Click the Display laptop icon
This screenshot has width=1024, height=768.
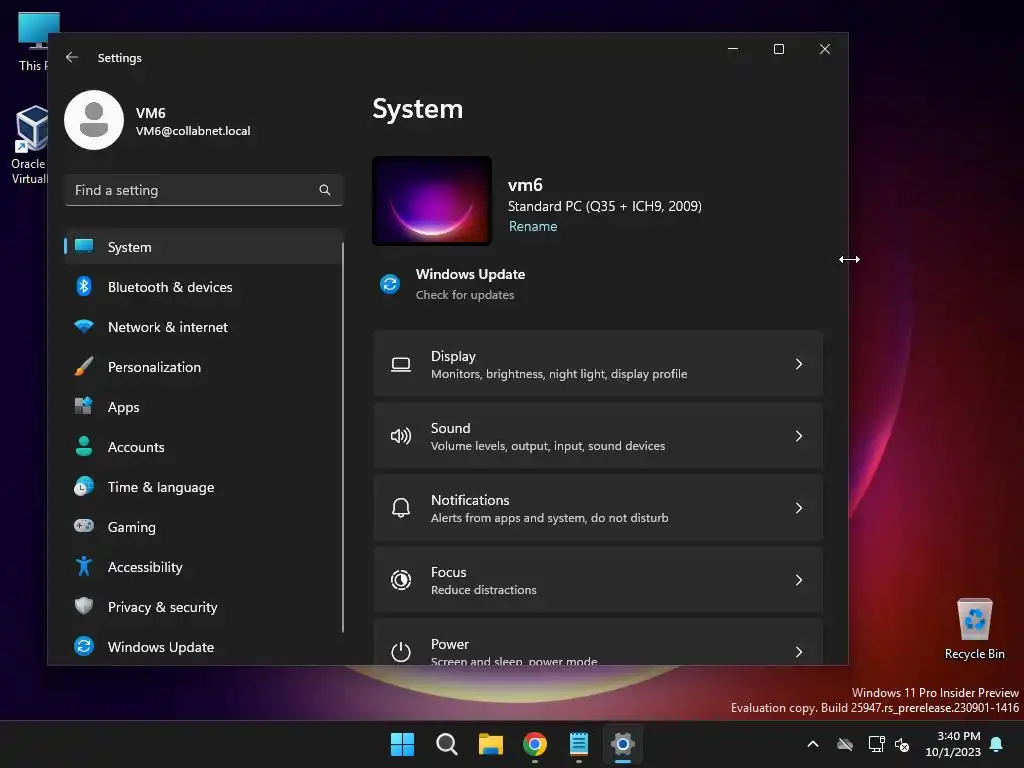click(401, 364)
